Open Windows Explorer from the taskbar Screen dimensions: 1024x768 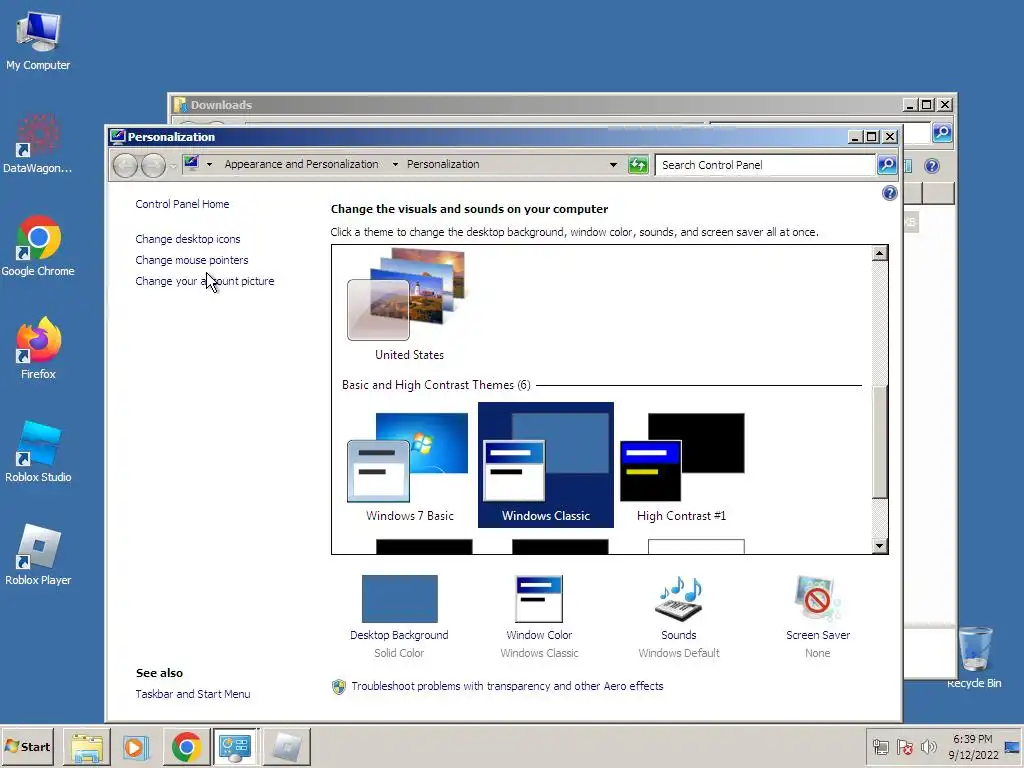point(87,746)
